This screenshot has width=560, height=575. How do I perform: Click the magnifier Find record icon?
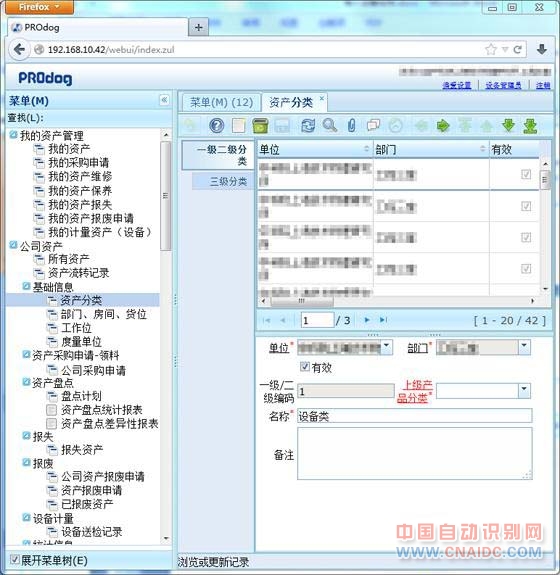coord(329,125)
